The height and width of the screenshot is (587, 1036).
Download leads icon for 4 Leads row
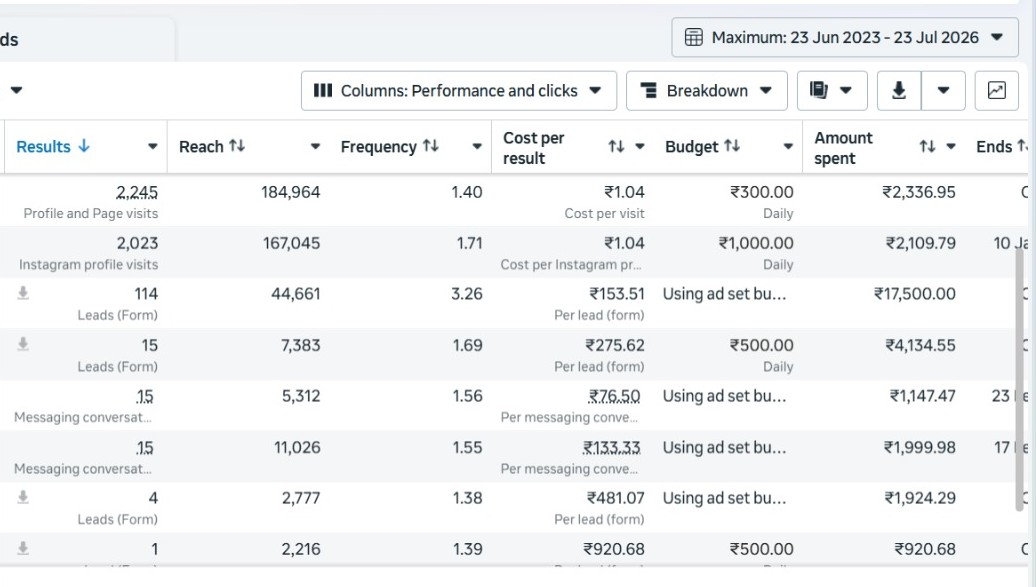tap(23, 497)
